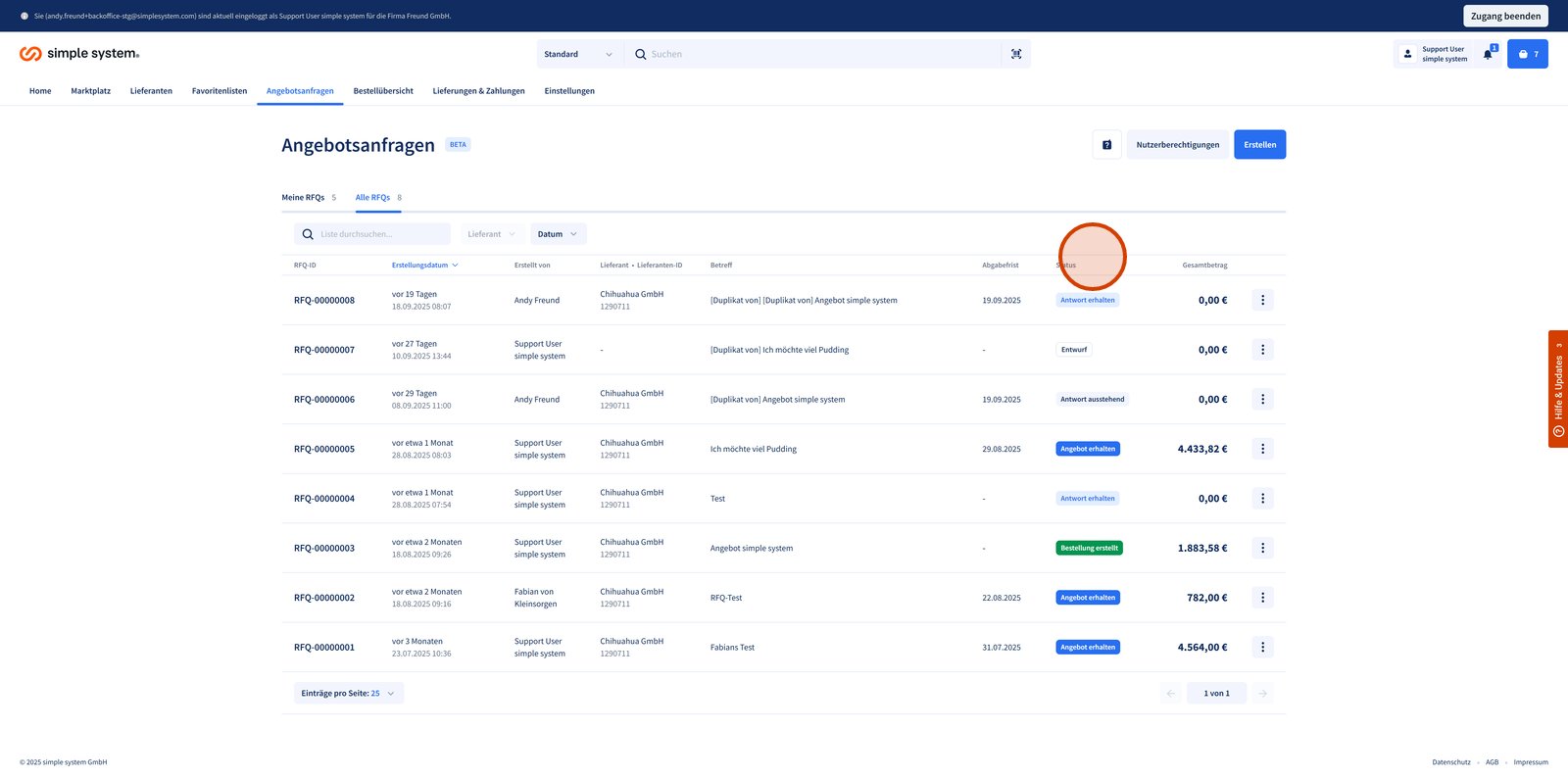Switch to the Meine RFQs tab

coord(304,198)
